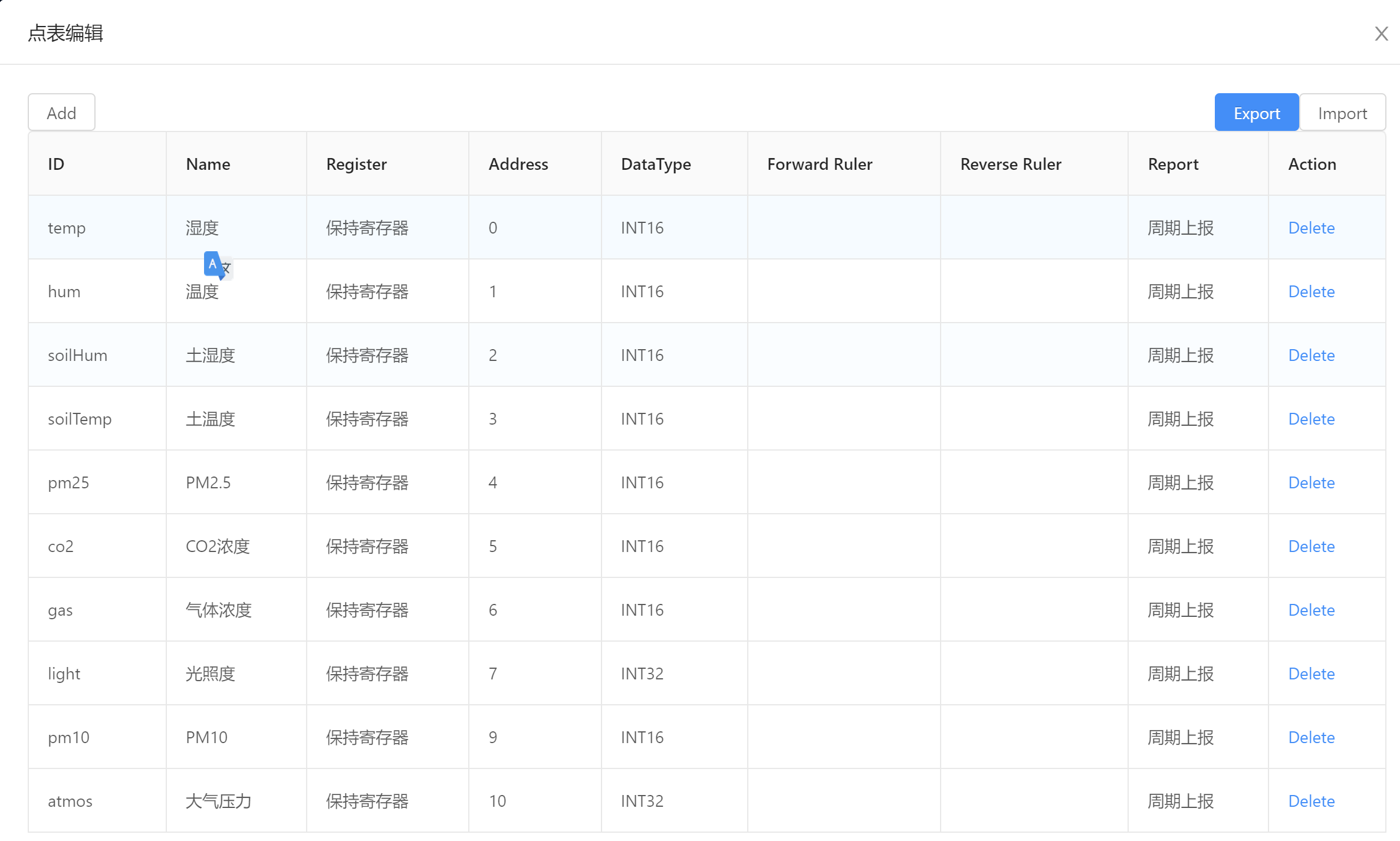Click the Register cell for gas

367,610
